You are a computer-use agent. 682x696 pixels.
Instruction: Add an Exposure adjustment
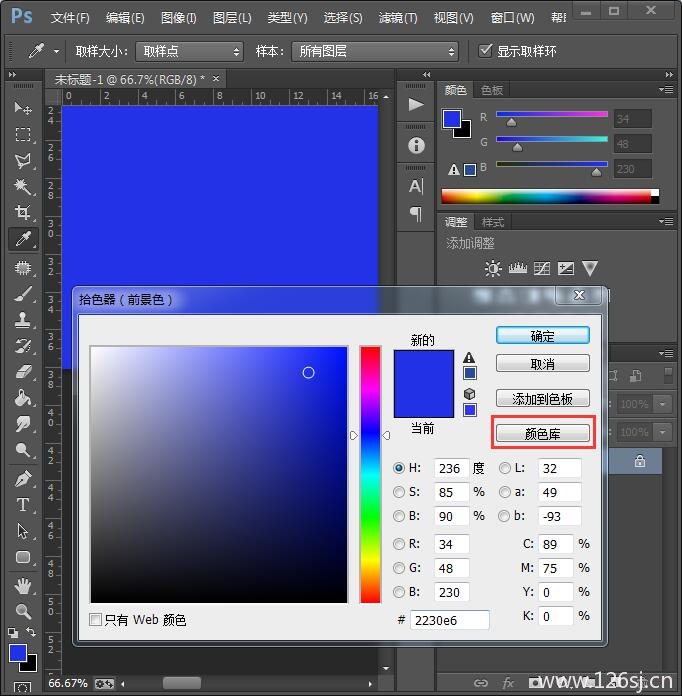click(566, 269)
